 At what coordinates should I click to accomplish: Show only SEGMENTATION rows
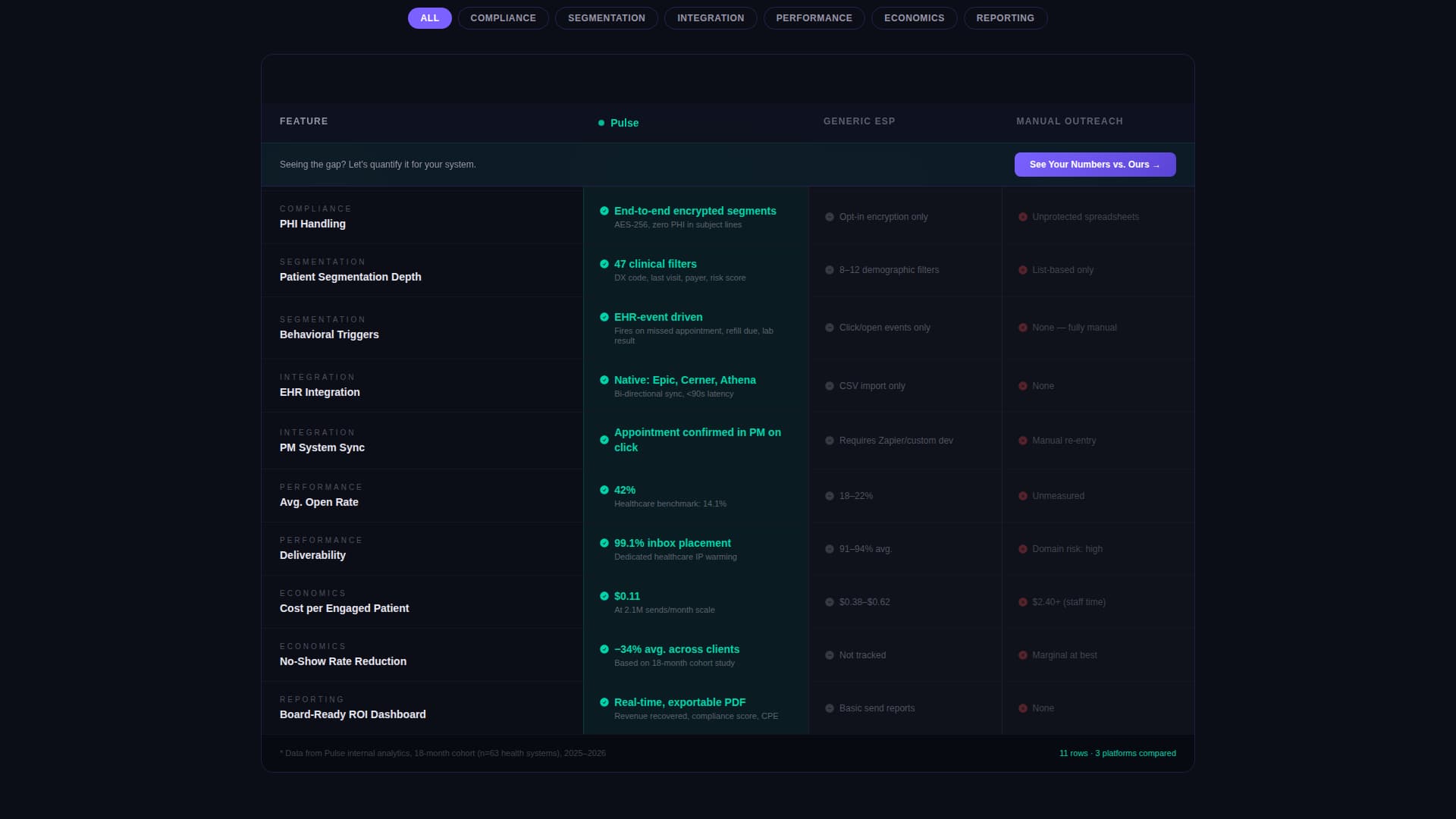607,18
